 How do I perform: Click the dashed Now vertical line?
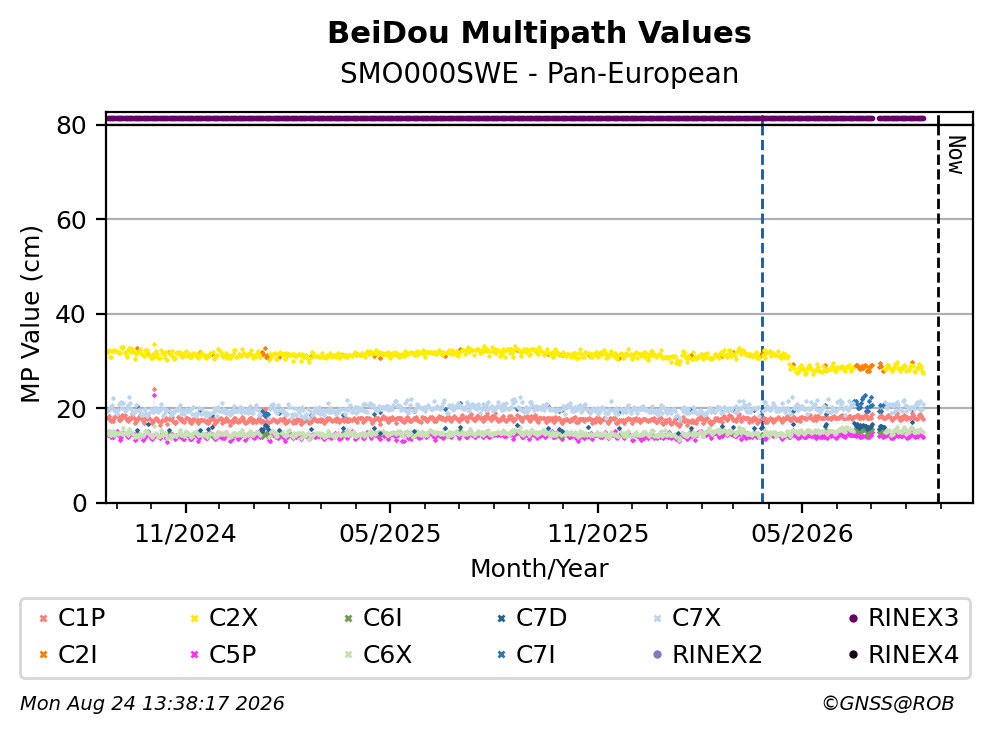[939, 309]
